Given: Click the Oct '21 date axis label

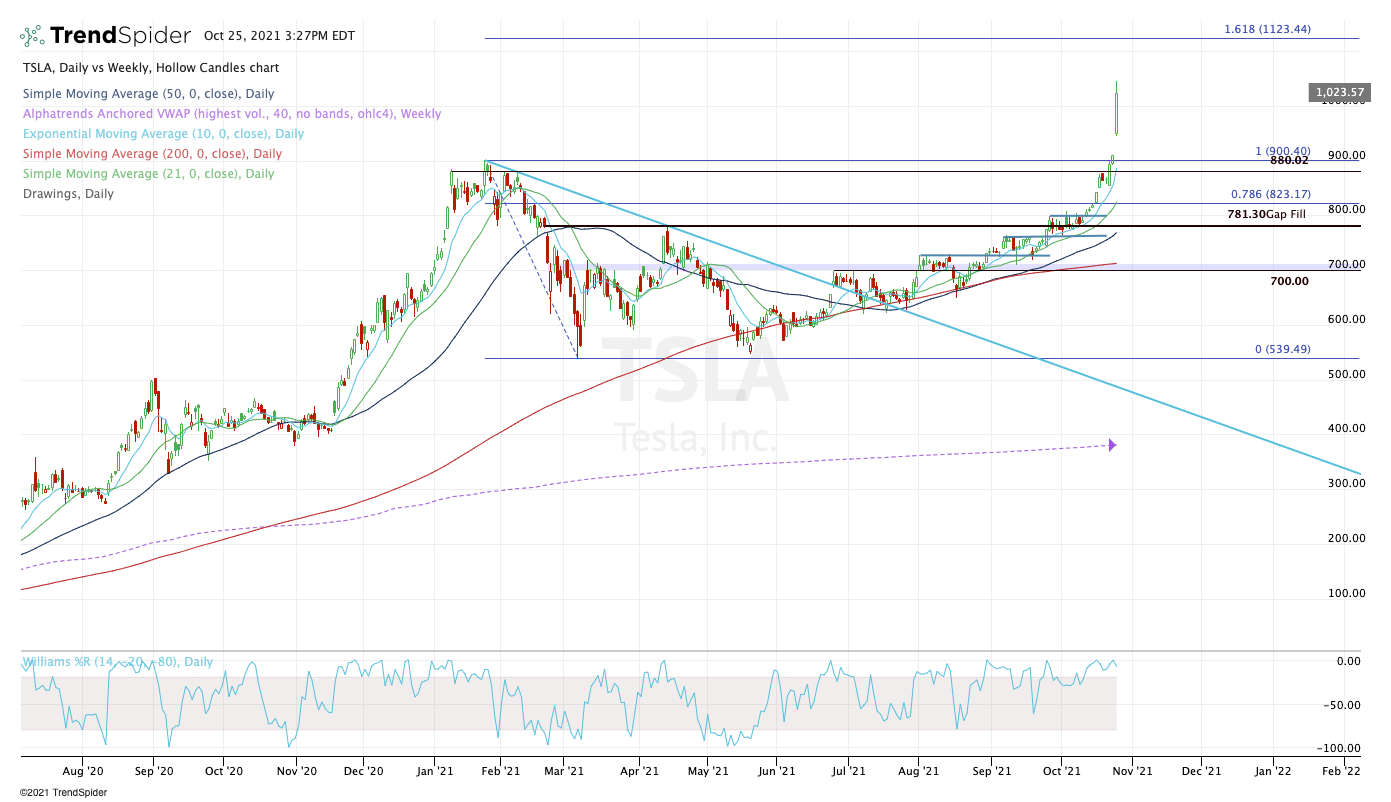Looking at the screenshot, I should [1060, 772].
